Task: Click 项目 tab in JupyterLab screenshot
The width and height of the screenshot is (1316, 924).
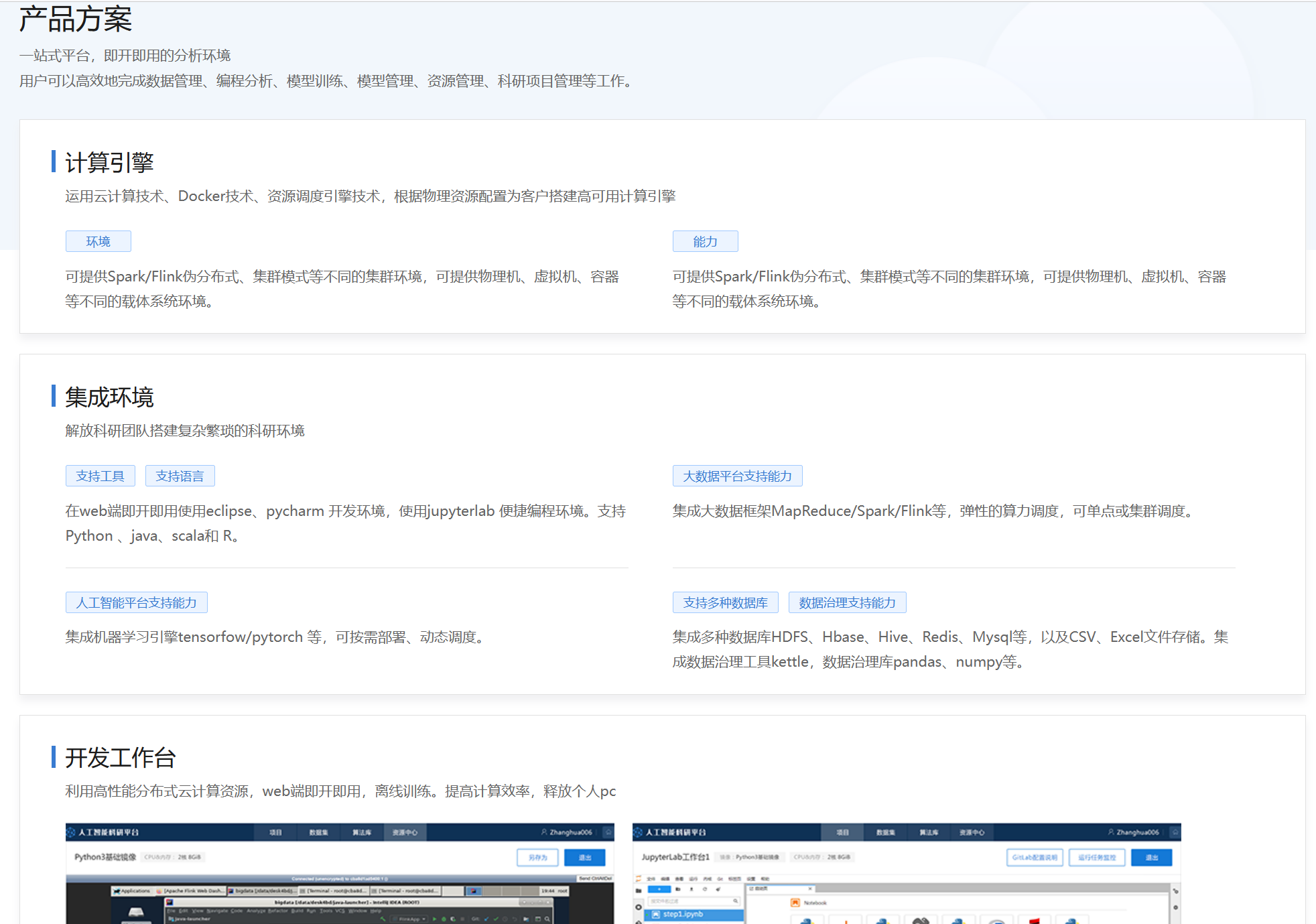Action: 842,832
